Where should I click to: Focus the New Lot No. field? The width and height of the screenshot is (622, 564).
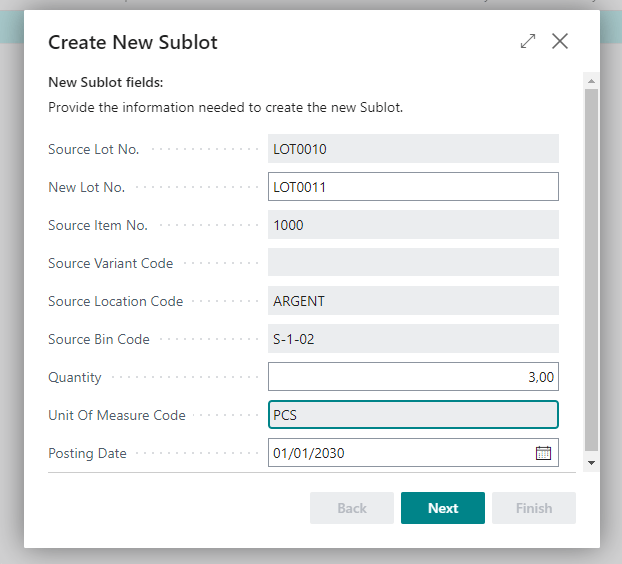point(412,187)
